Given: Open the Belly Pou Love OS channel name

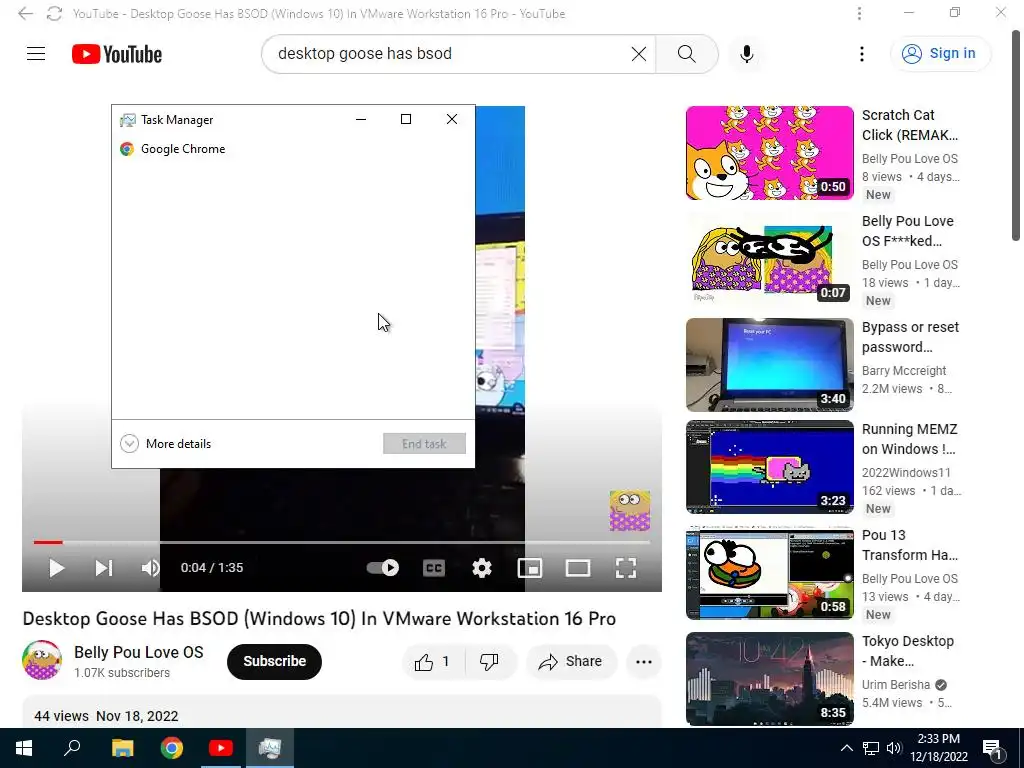Looking at the screenshot, I should coord(138,652).
